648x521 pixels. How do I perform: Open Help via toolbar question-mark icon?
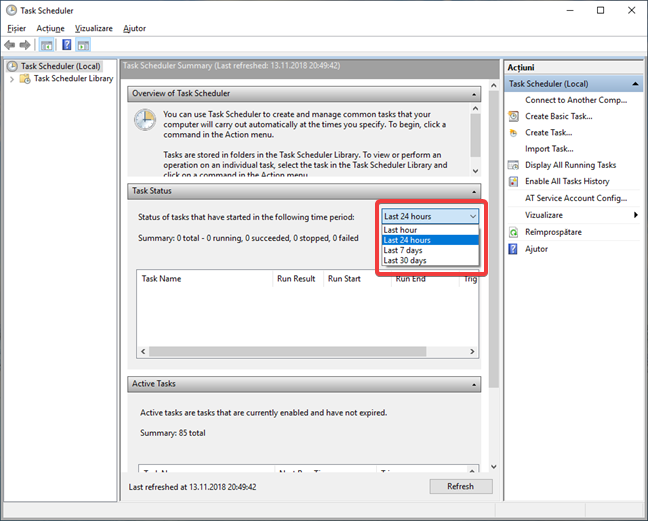click(67, 45)
